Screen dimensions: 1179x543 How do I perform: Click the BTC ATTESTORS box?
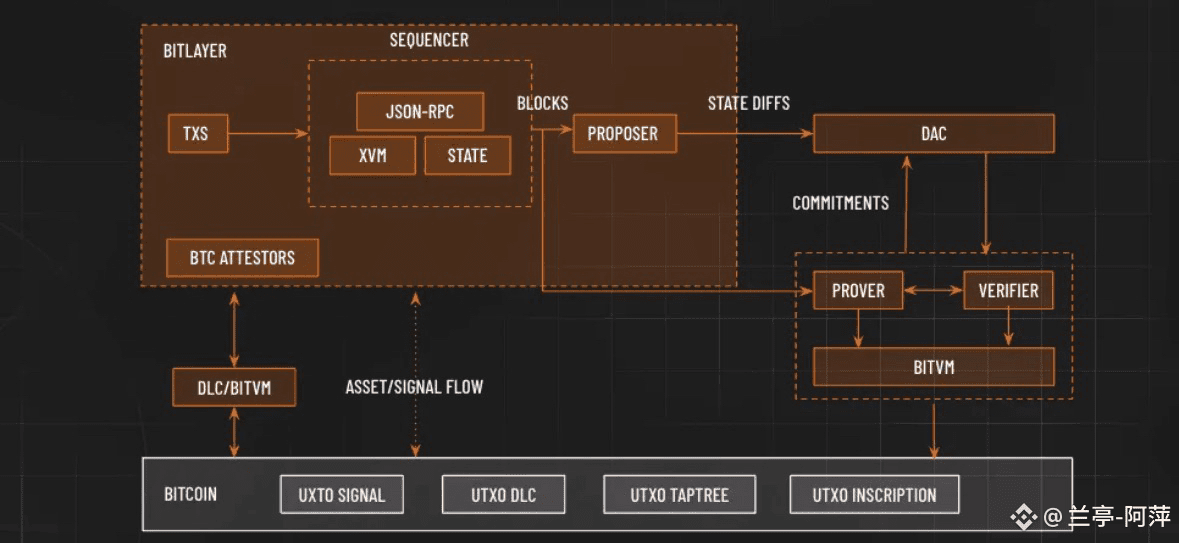click(243, 258)
